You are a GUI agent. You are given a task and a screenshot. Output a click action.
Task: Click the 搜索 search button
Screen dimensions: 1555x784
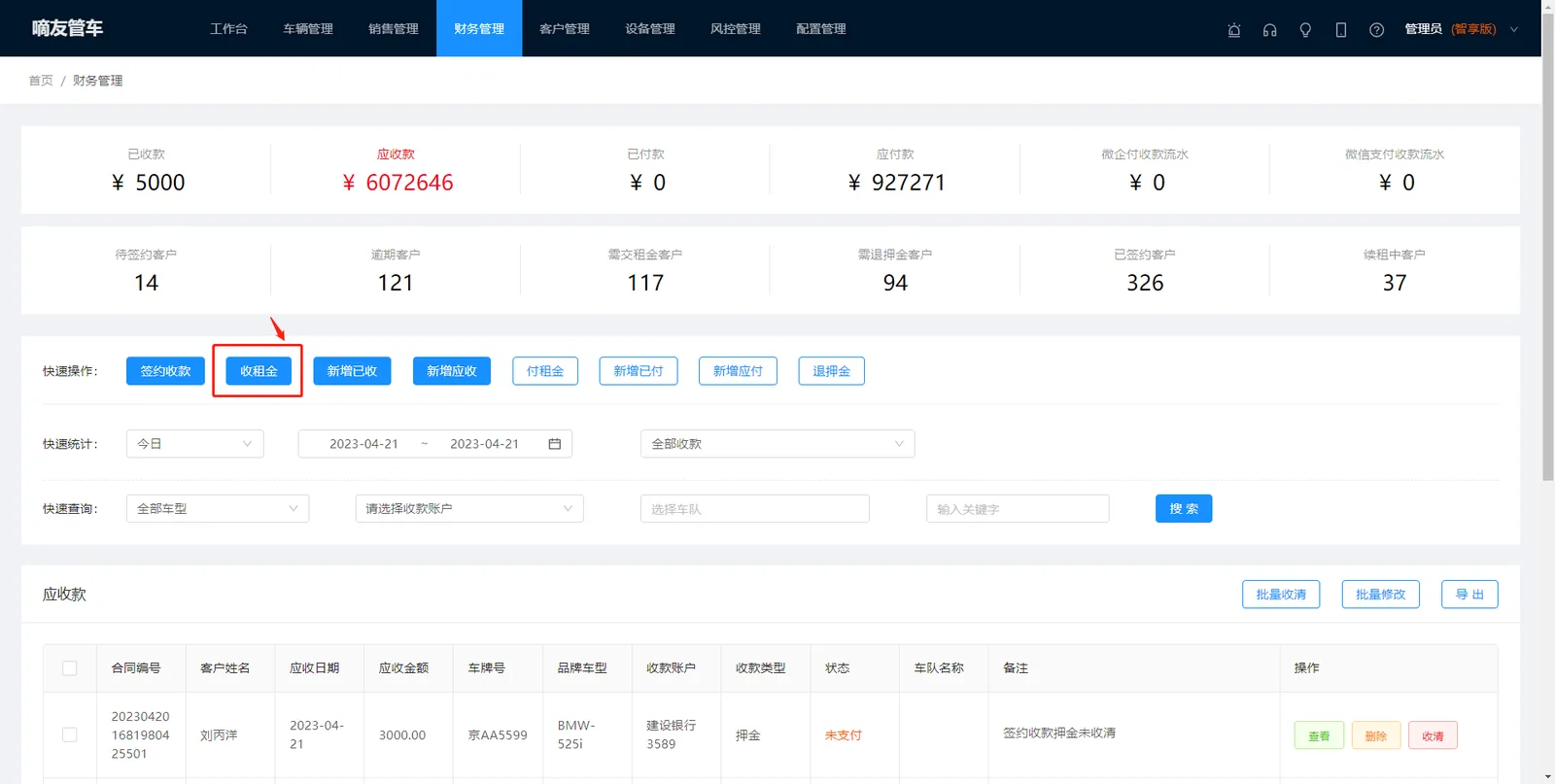1184,509
